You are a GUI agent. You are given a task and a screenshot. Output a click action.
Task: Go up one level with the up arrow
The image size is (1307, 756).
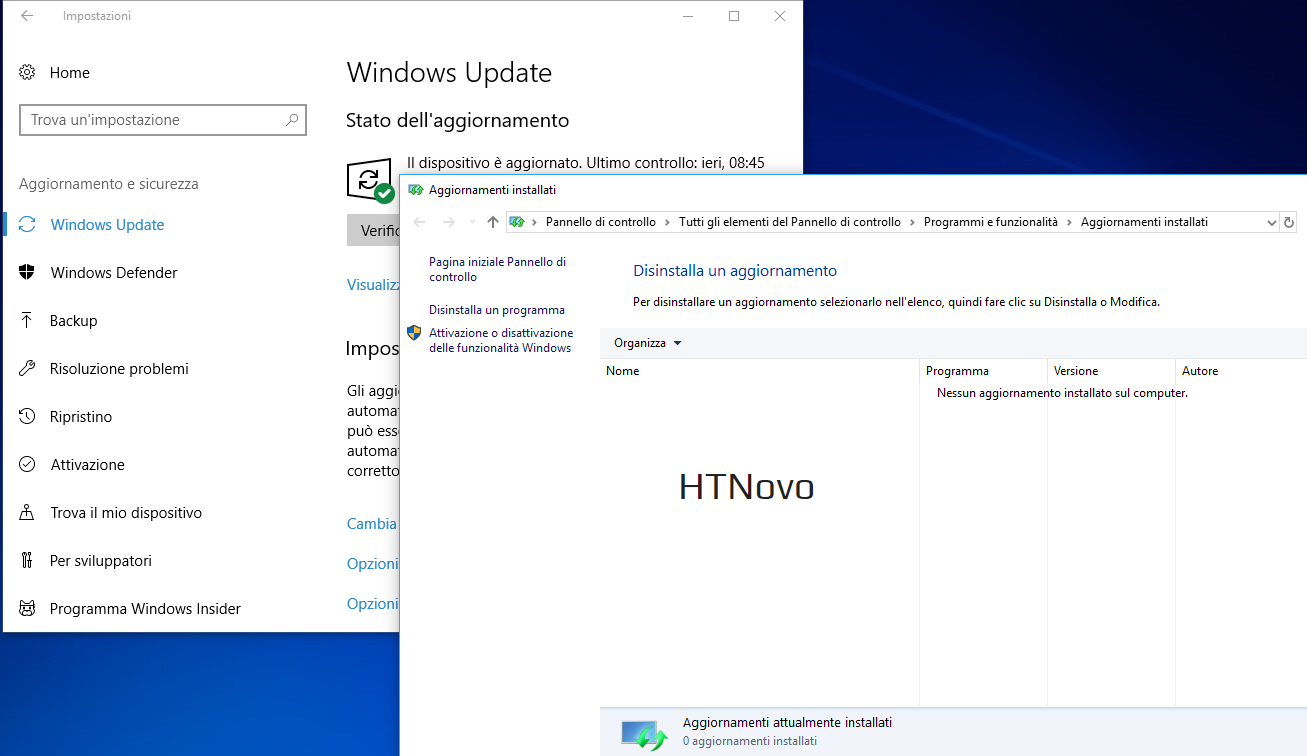(492, 222)
